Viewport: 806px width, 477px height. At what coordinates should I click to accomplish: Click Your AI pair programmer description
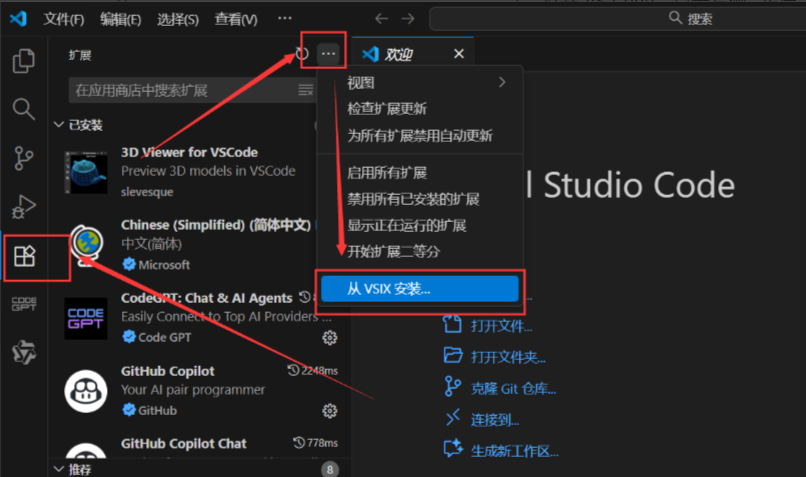[x=193, y=390]
